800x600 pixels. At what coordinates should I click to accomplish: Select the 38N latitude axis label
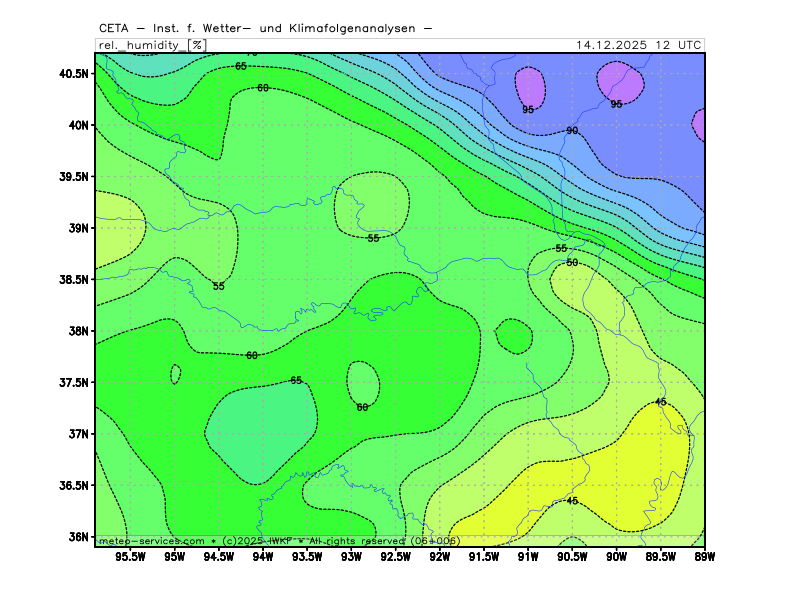click(78, 331)
